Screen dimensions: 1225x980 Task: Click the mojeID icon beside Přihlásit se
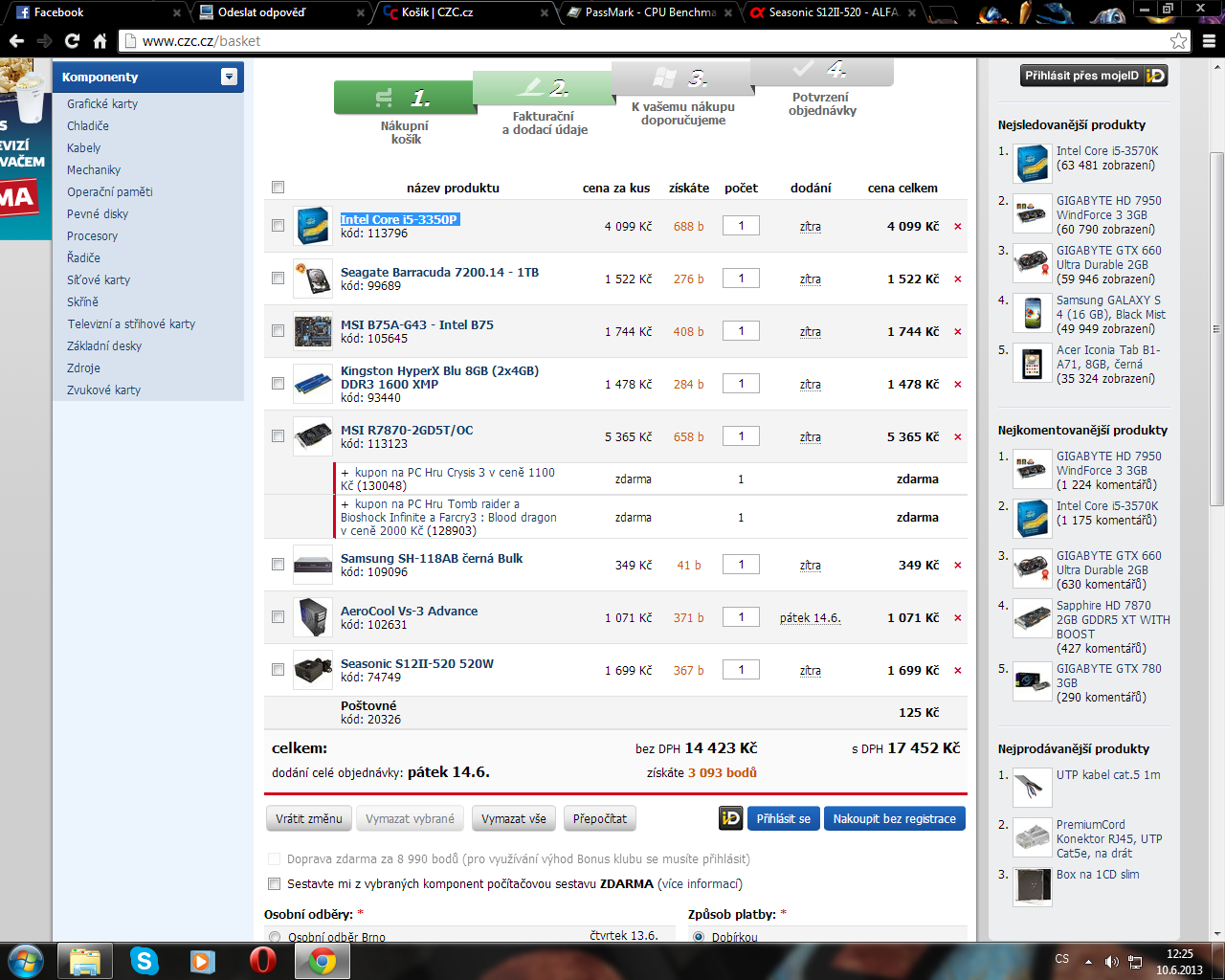[x=731, y=818]
